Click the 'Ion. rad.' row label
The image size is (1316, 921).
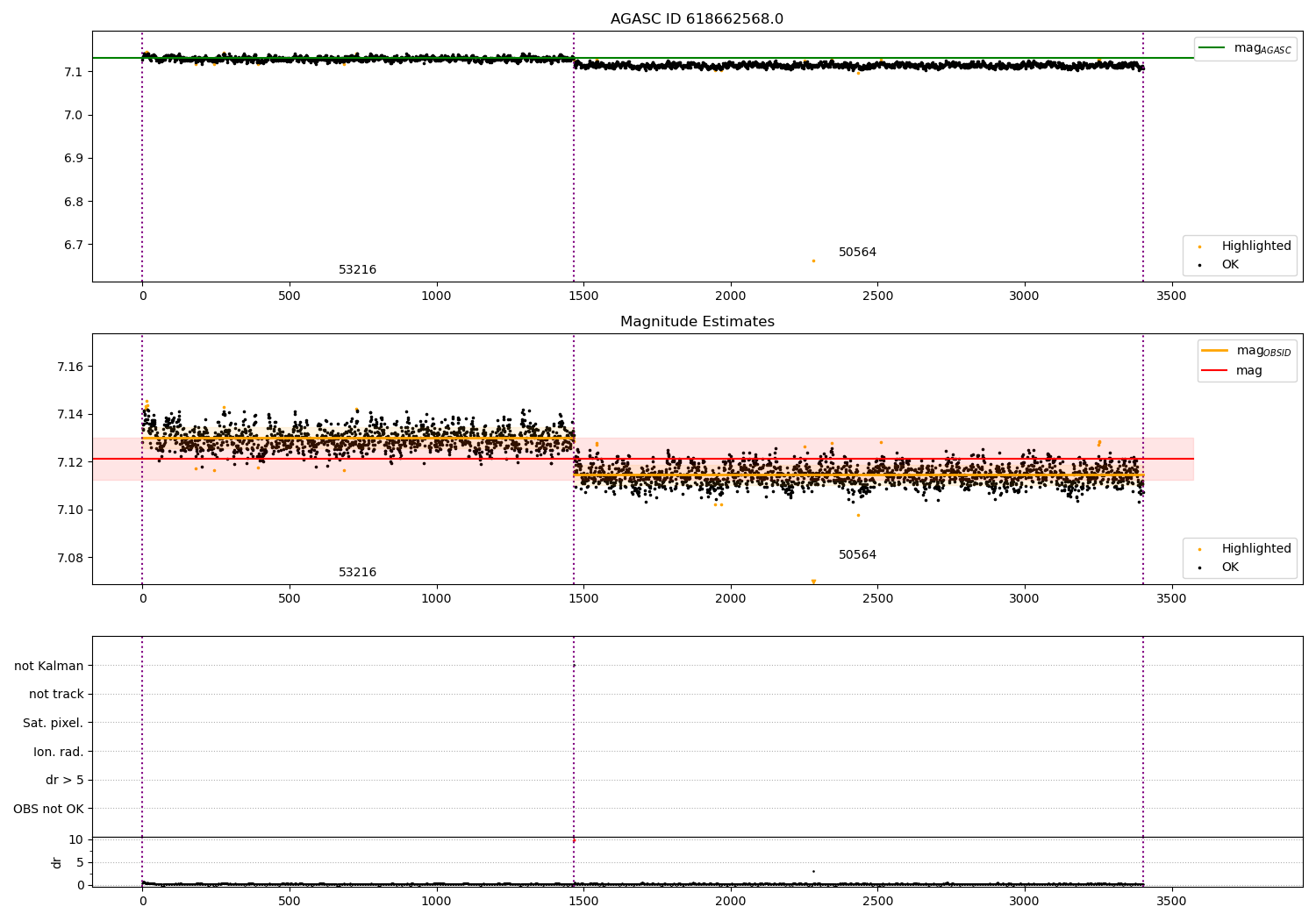(x=59, y=752)
